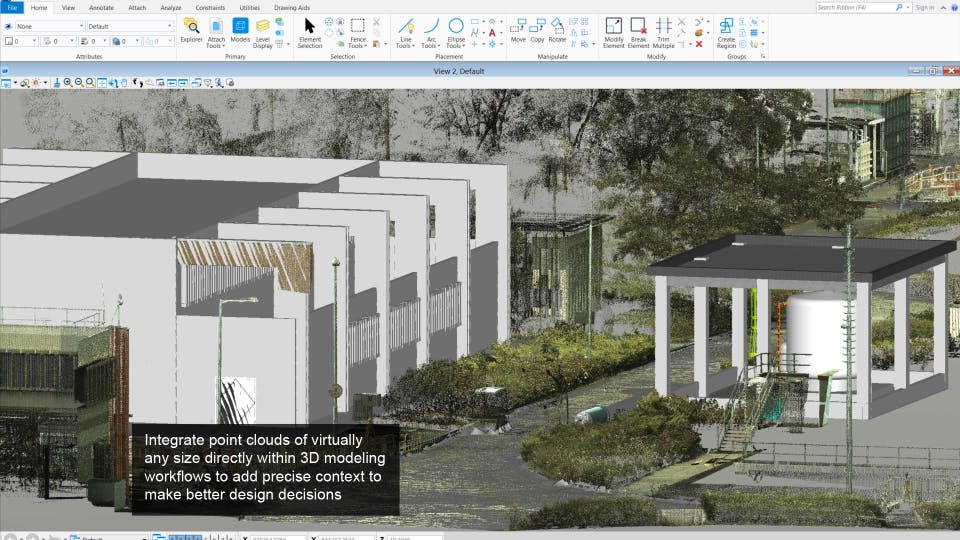Screen dimensions: 960x540
Task: Open the Attach Tools menu
Action: pos(216,33)
